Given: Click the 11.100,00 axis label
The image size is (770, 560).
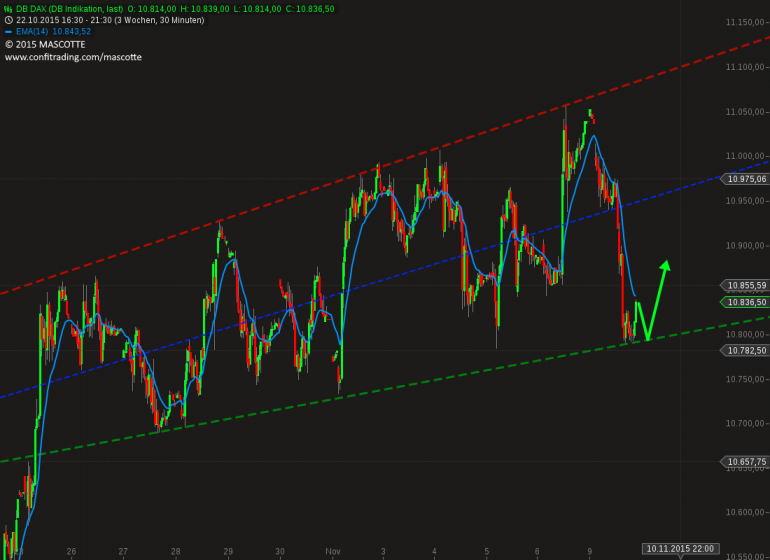Looking at the screenshot, I should click(745, 67).
